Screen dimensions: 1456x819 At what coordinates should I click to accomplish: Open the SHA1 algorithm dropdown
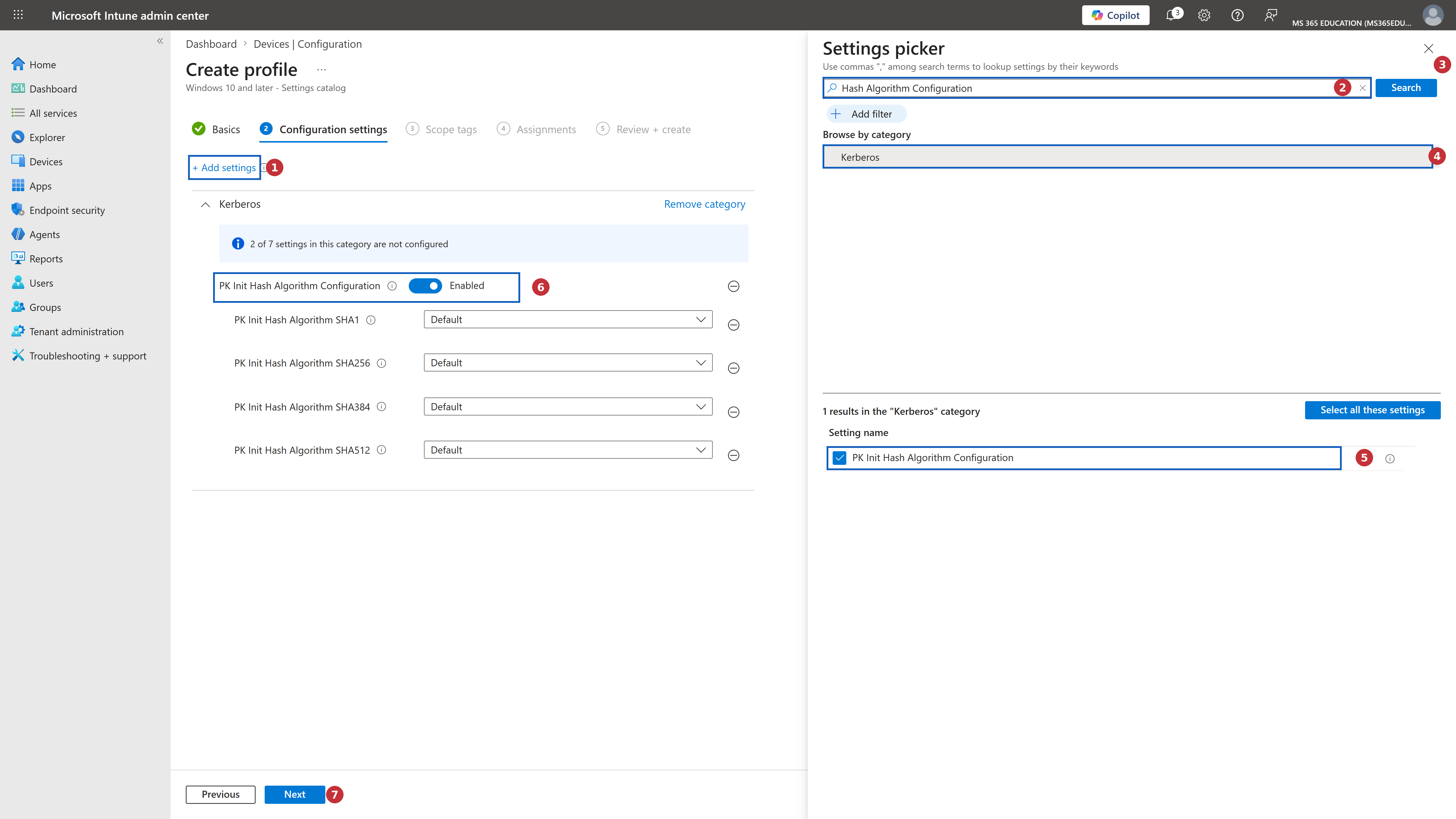pos(567,319)
